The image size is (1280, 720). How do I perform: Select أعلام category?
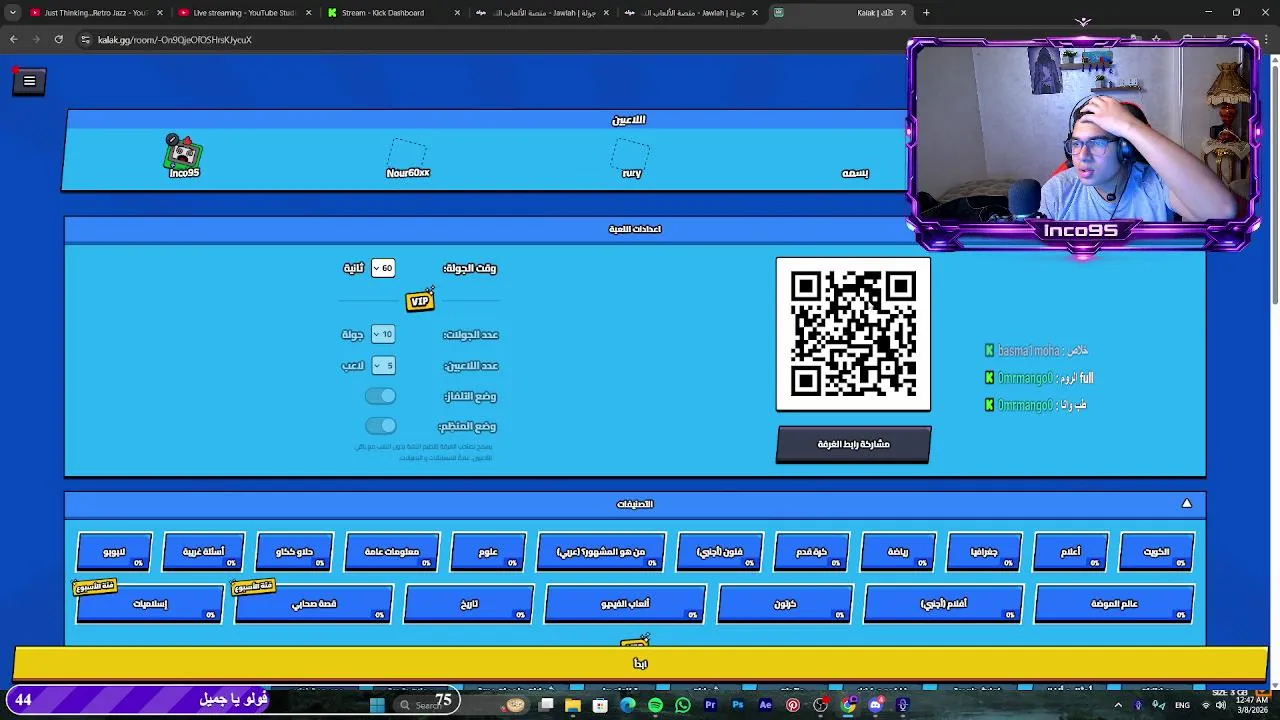coord(1070,552)
